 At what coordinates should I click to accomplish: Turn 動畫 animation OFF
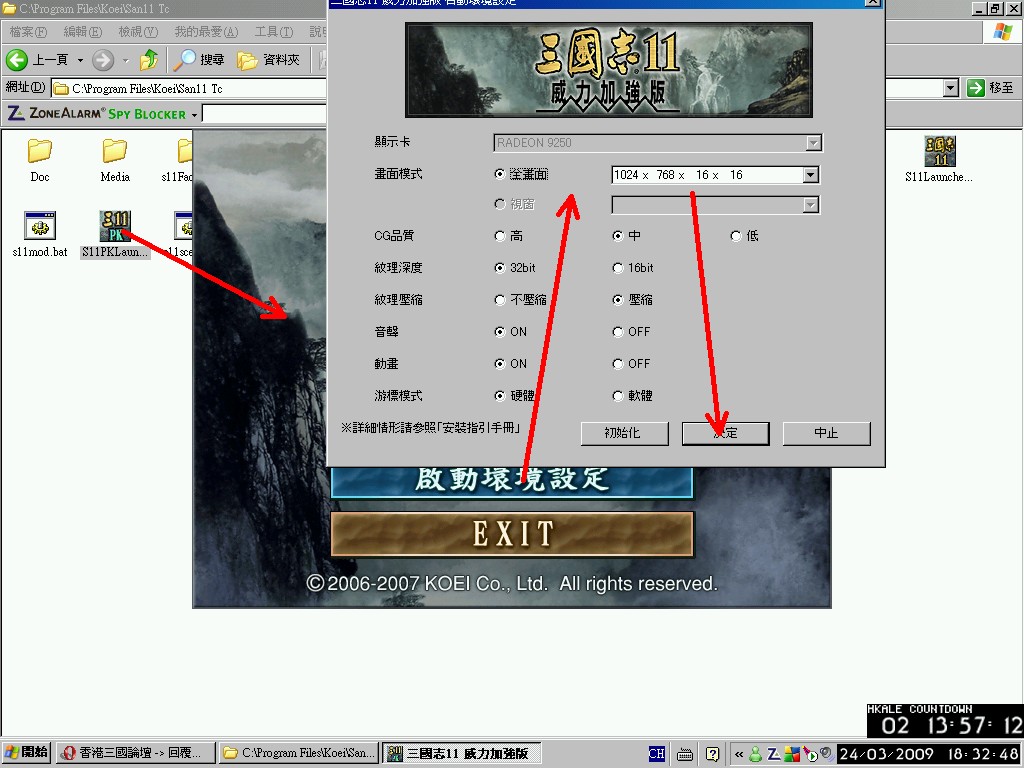coord(618,364)
